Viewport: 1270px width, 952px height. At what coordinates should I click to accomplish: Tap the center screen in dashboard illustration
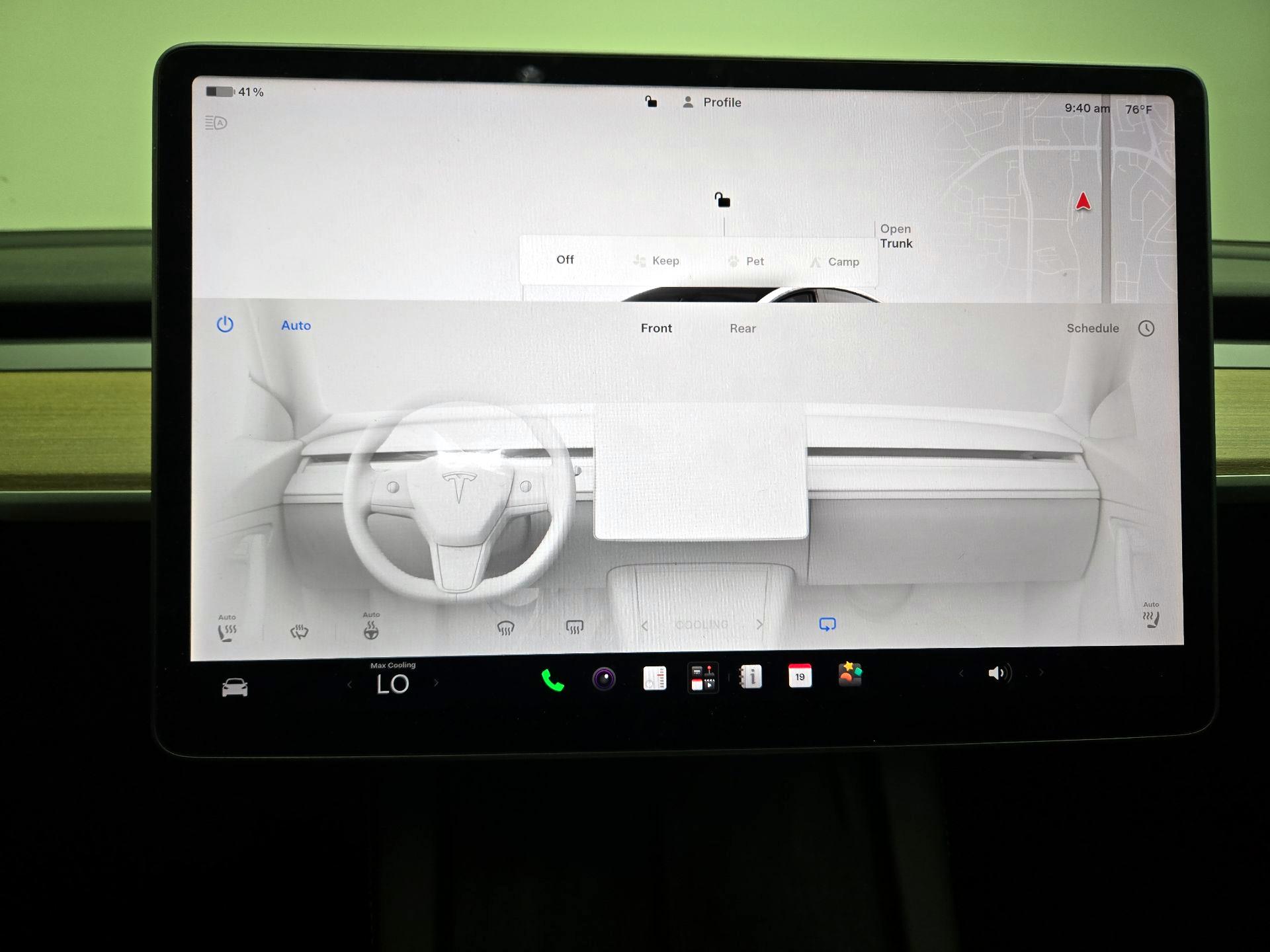(700, 472)
